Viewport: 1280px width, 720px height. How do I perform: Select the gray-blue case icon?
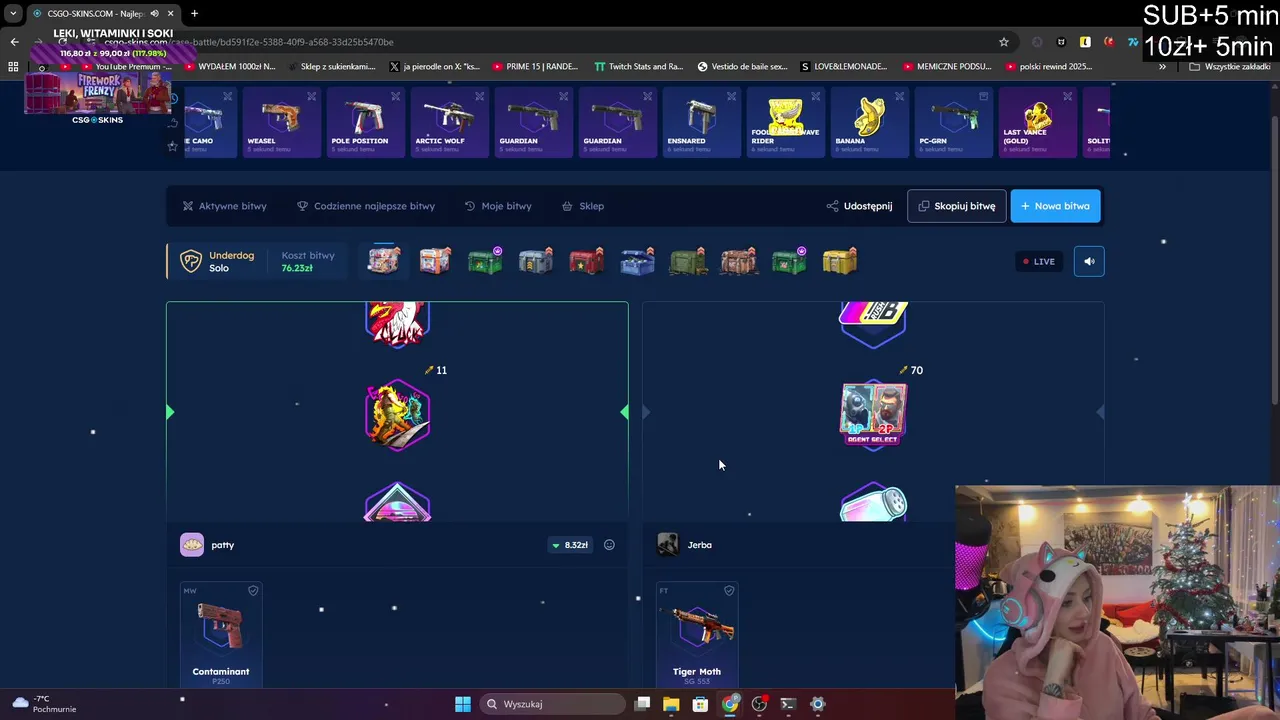(x=536, y=260)
